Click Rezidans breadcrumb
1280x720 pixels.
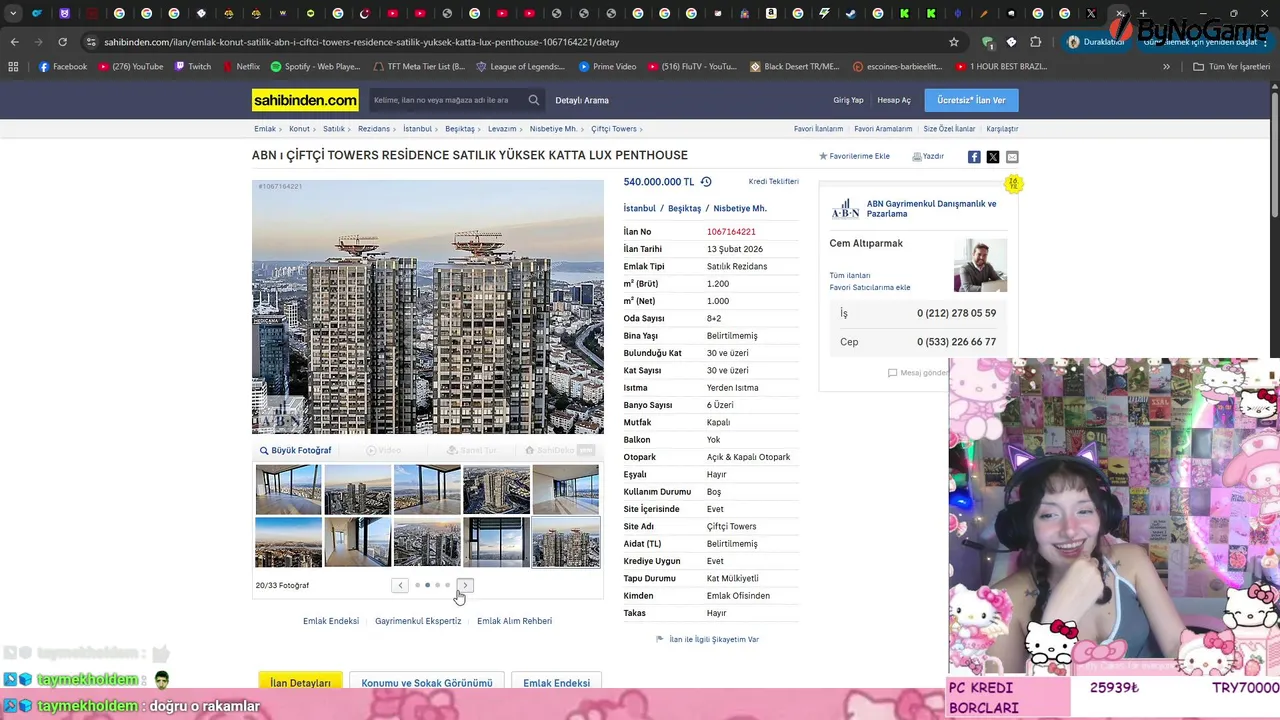tap(374, 129)
